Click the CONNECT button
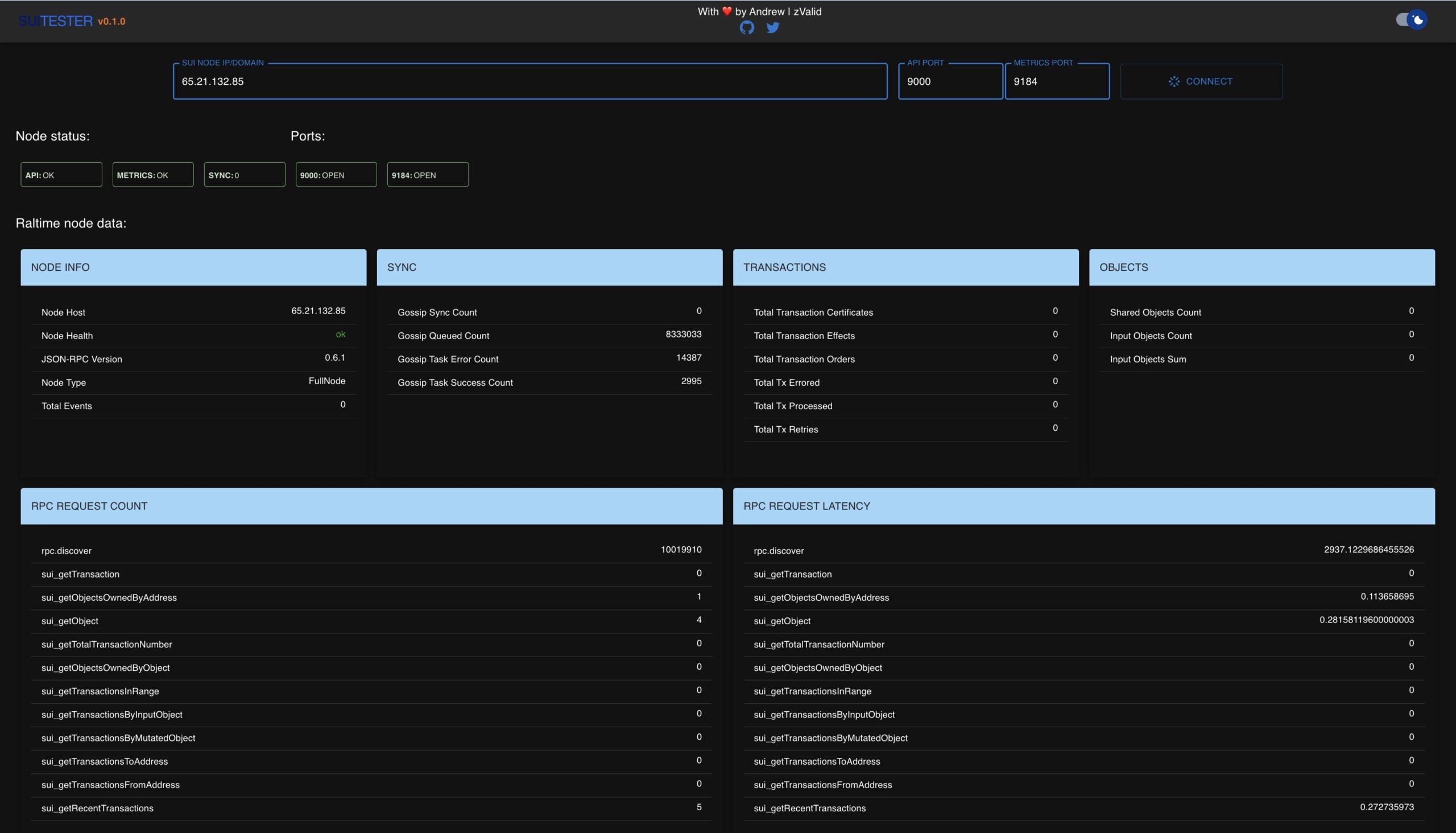 tap(1201, 81)
